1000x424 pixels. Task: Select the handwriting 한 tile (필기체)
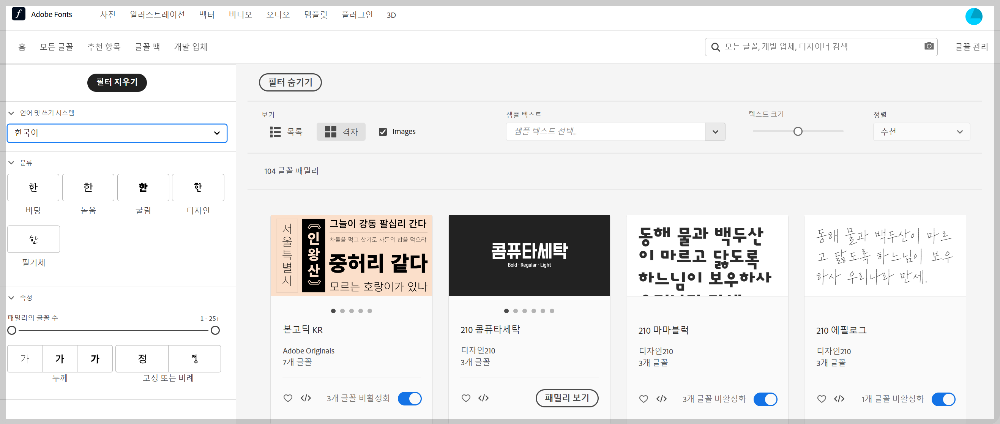coord(33,239)
